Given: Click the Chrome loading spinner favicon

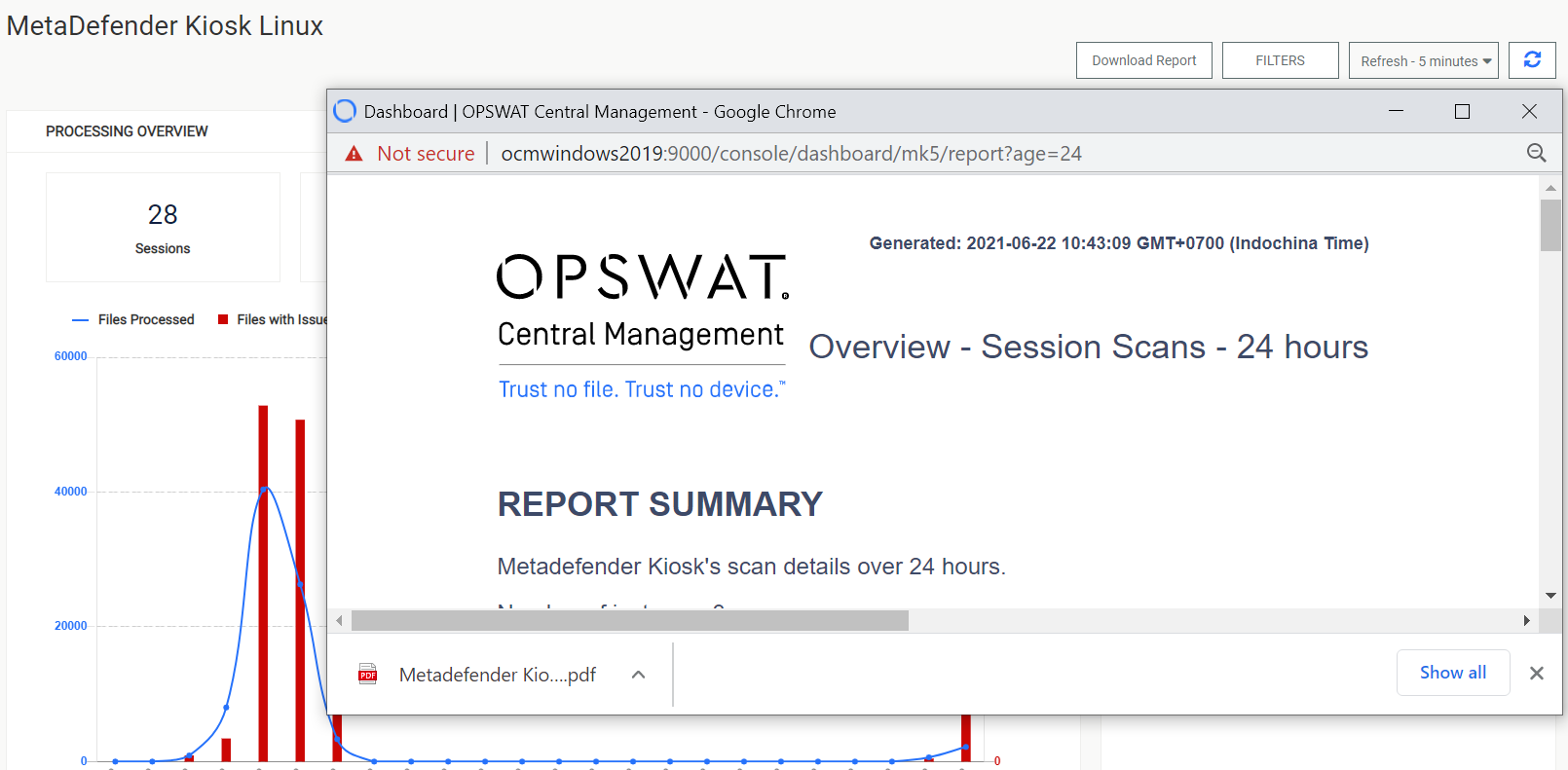Looking at the screenshot, I should tap(344, 111).
